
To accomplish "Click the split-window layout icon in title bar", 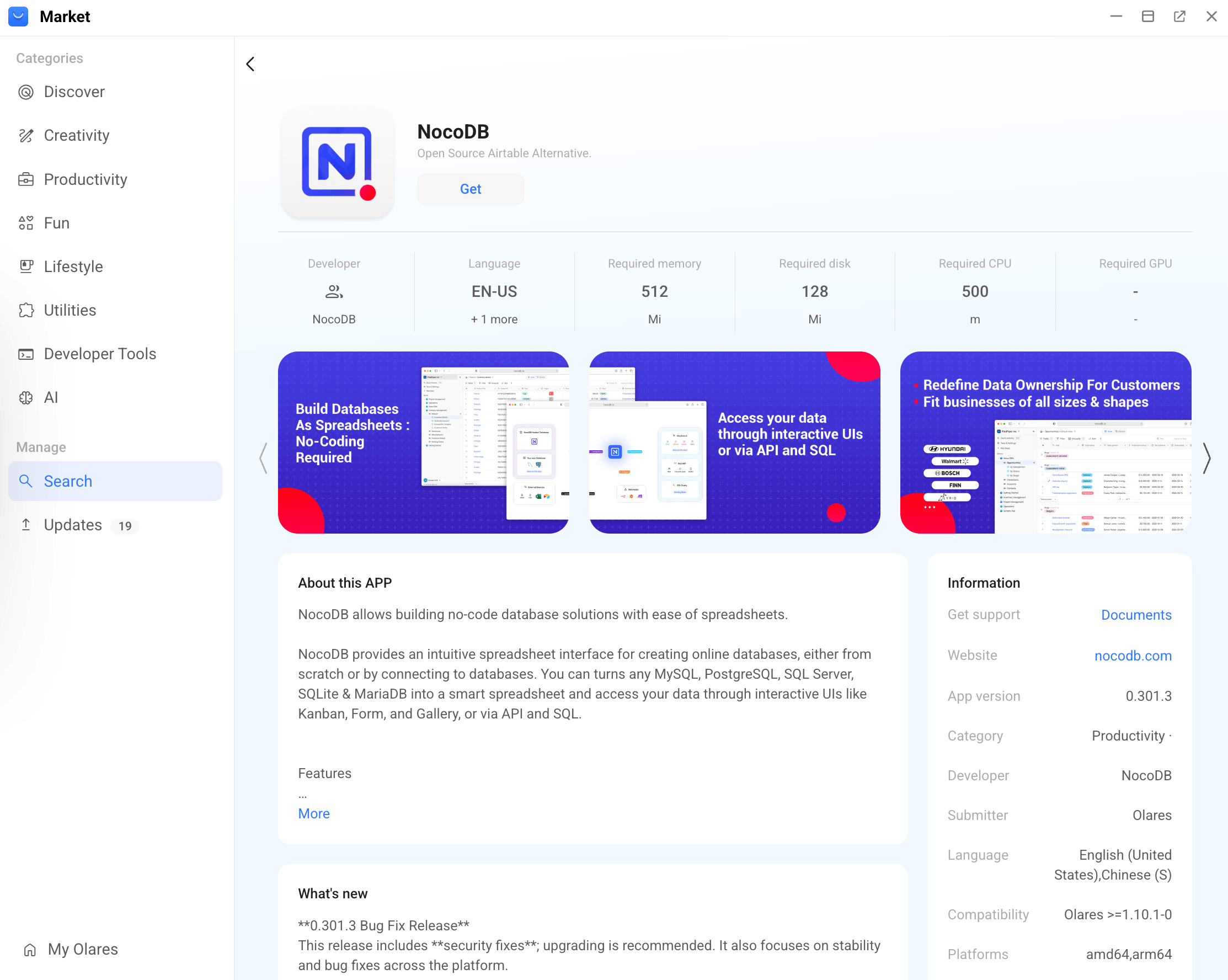I will coord(1147,17).
